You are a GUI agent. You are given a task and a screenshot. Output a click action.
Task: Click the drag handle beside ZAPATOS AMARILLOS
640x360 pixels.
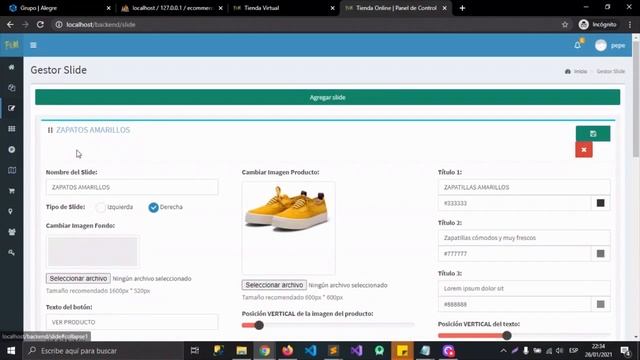click(x=50, y=130)
